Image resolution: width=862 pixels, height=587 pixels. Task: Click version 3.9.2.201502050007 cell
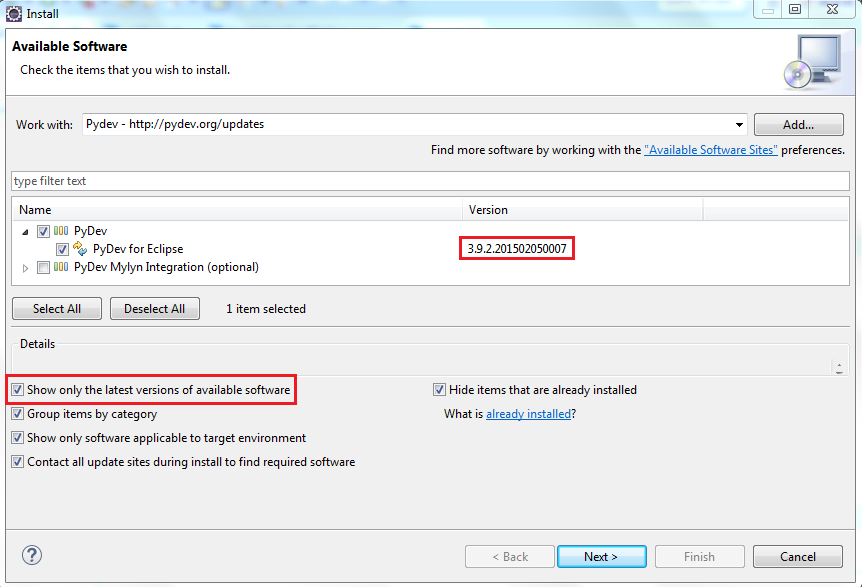click(517, 249)
